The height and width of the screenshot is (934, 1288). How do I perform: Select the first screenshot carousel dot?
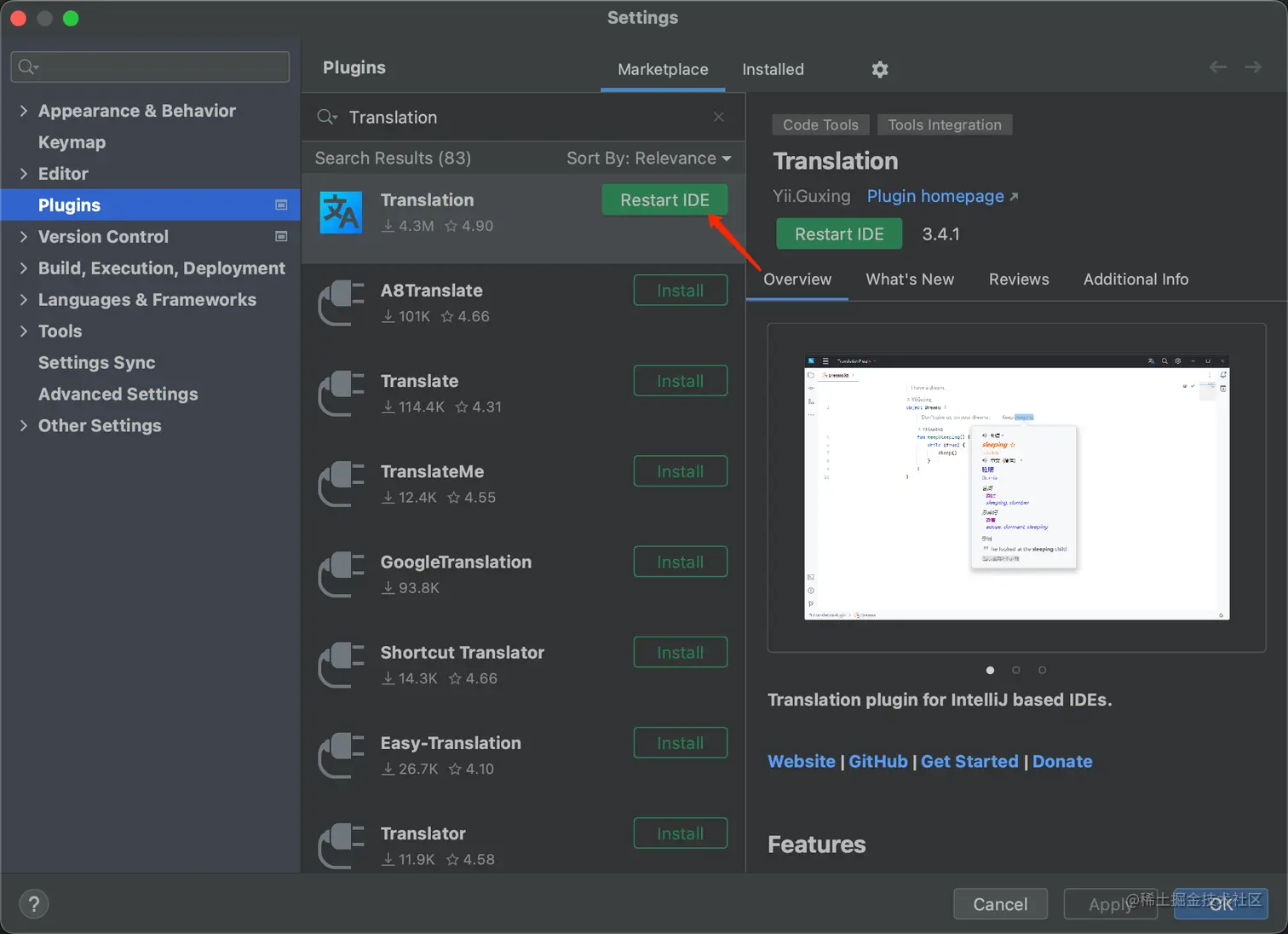pyautogui.click(x=990, y=670)
